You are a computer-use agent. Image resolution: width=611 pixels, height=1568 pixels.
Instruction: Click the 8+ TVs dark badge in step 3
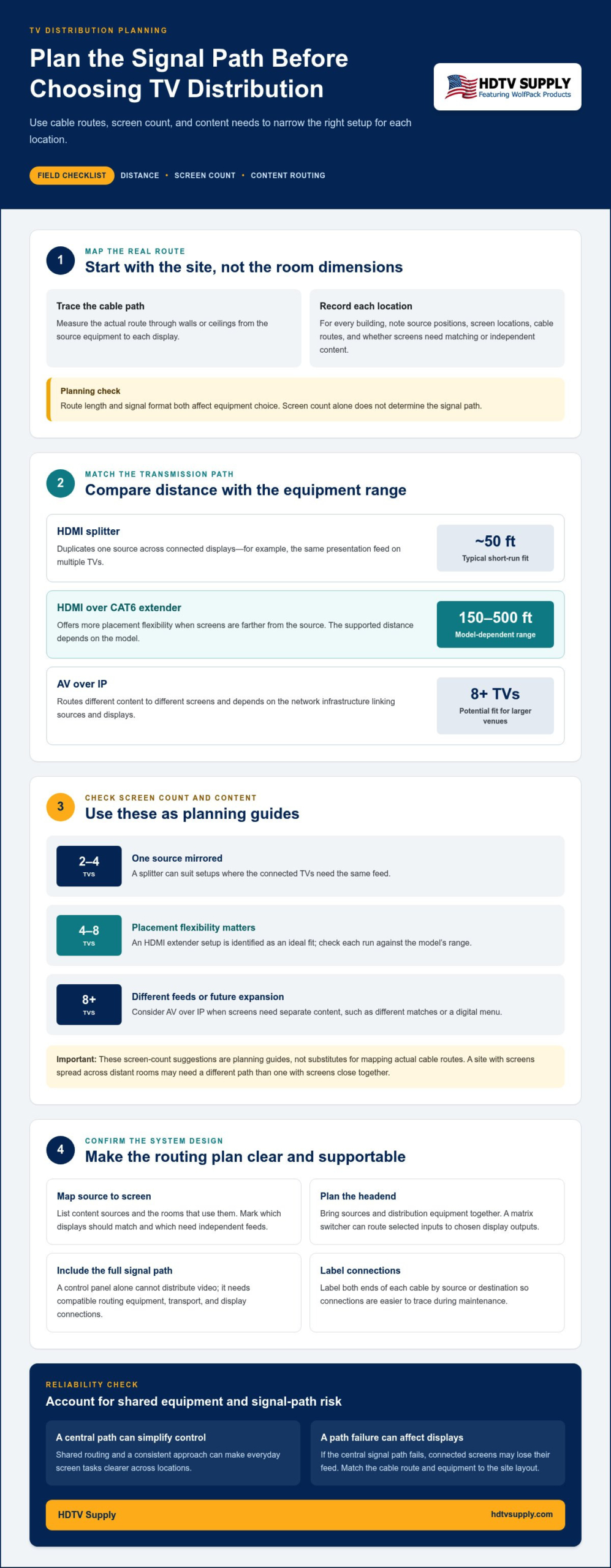tap(89, 1005)
